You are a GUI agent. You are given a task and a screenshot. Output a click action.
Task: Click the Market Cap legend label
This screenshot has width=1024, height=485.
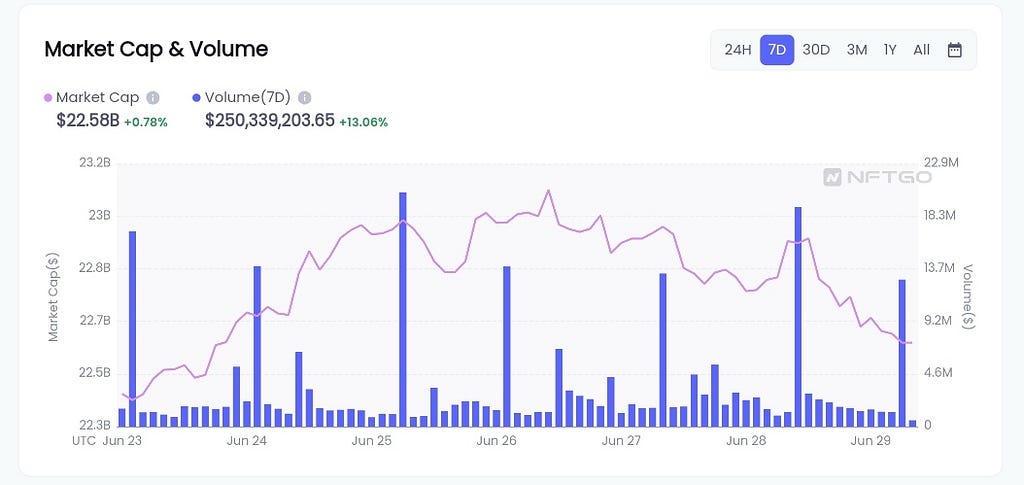pos(97,98)
